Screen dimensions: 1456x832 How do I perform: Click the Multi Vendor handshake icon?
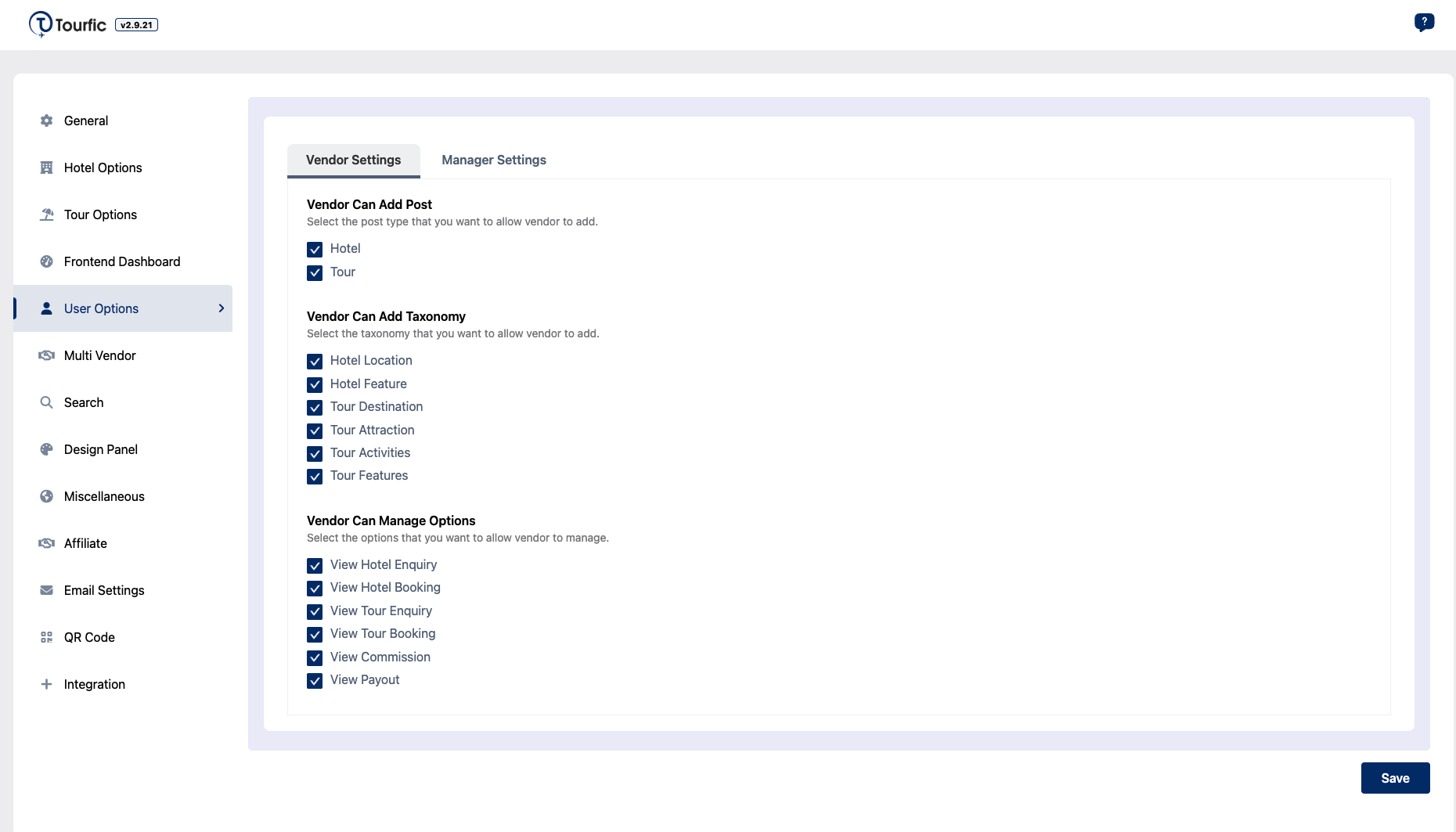point(46,355)
